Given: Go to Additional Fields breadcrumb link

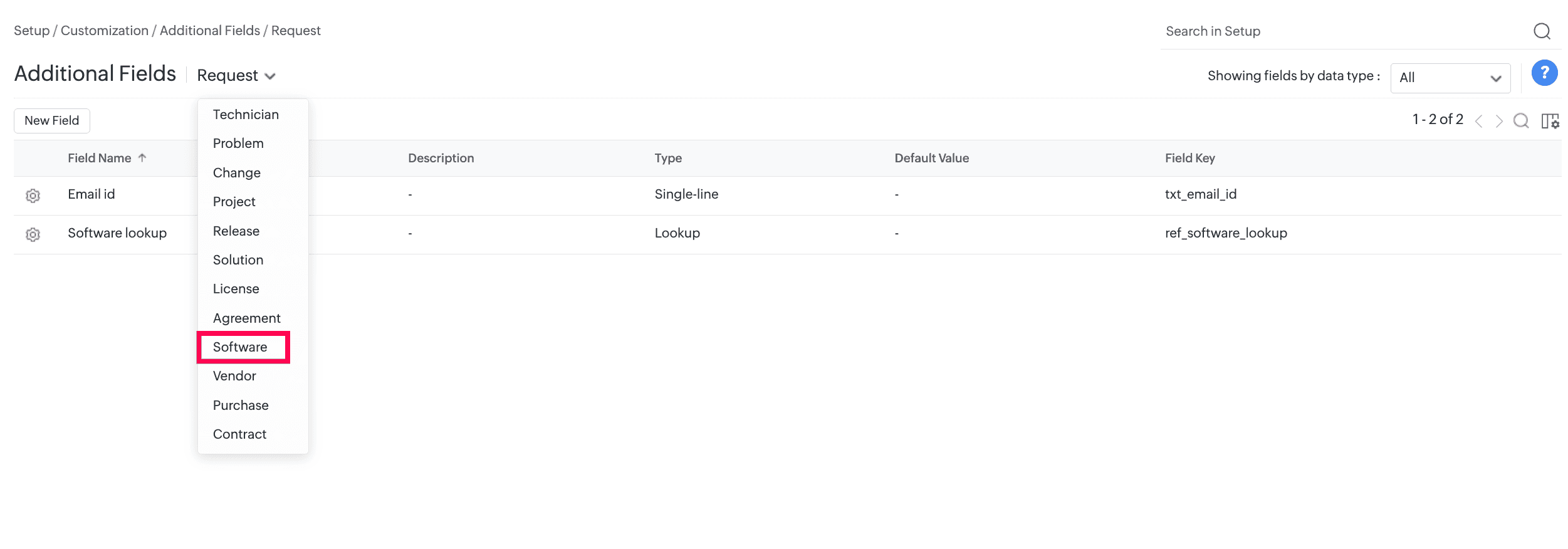Looking at the screenshot, I should coord(210,31).
